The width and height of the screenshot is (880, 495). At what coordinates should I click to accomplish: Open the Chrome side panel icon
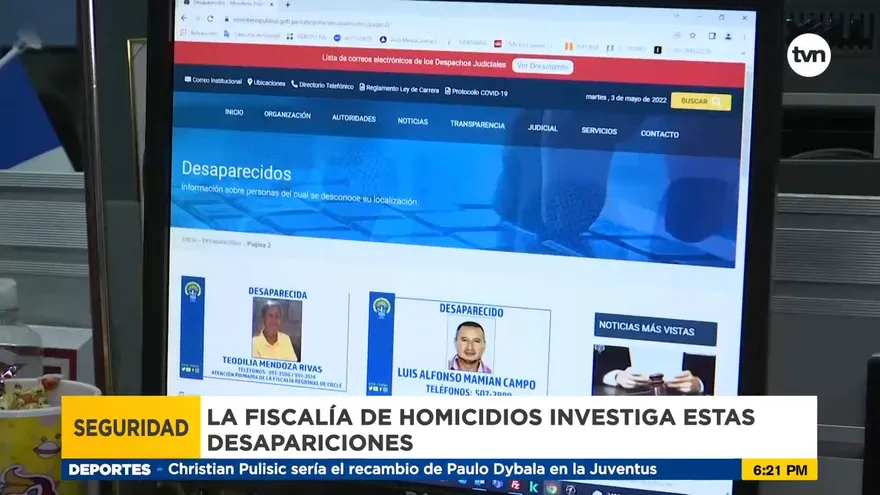(x=712, y=36)
